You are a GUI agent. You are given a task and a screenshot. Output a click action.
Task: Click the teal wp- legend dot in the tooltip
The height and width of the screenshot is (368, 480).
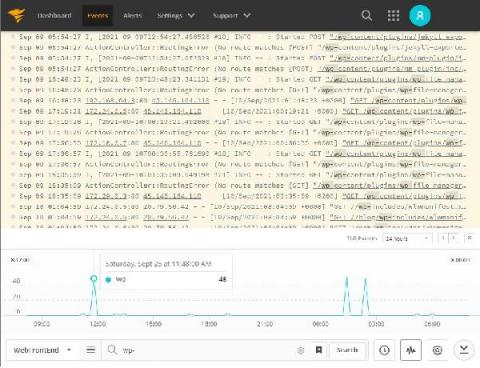(x=108, y=280)
